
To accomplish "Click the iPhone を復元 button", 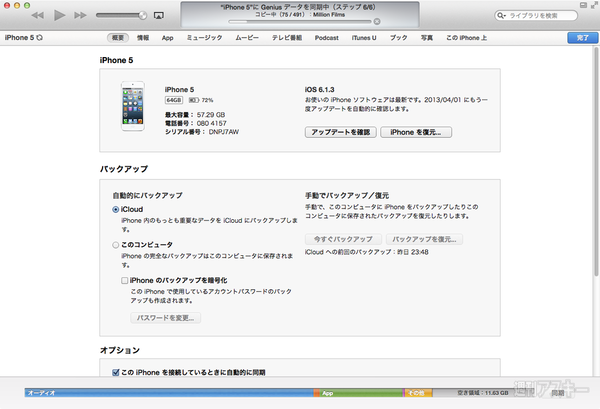I will (x=416, y=132).
